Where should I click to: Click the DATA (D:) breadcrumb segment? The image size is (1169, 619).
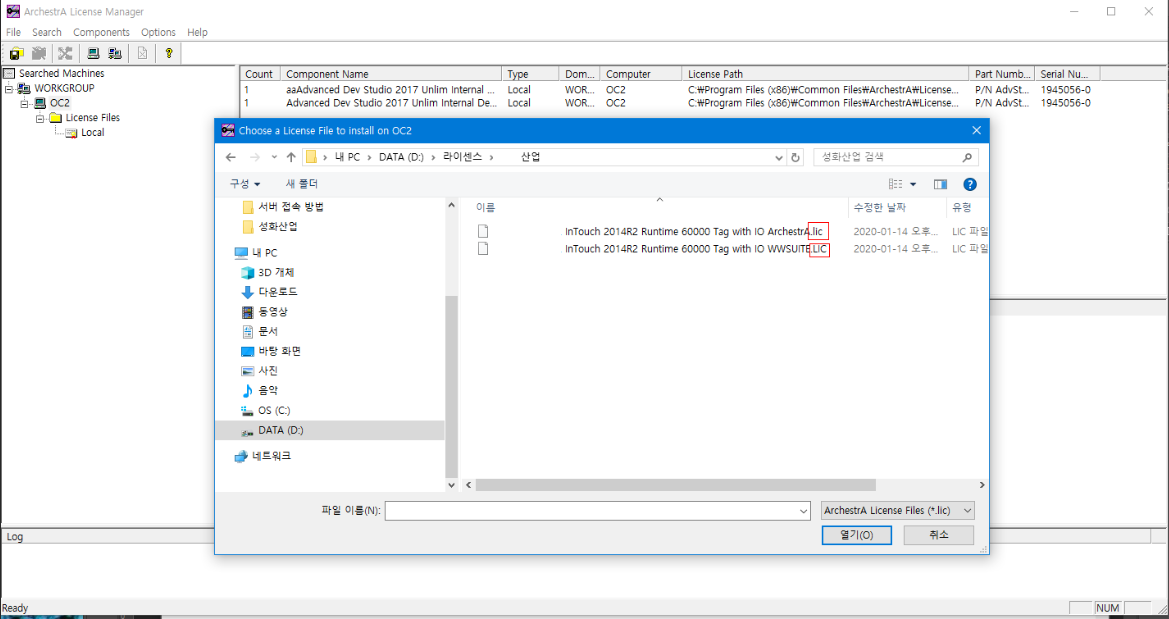(401, 157)
